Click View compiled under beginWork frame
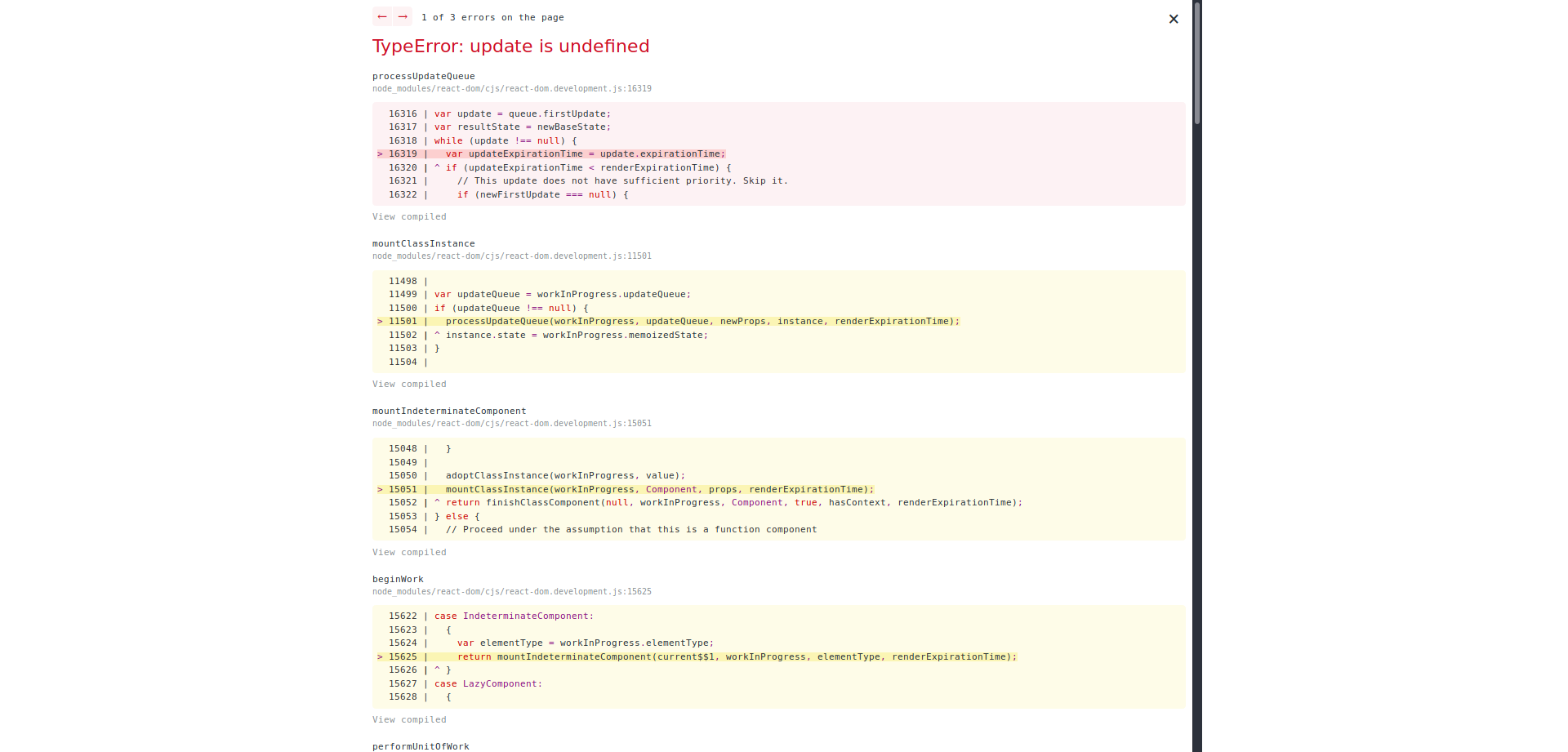Image resolution: width=1568 pixels, height=752 pixels. pyautogui.click(x=409, y=720)
